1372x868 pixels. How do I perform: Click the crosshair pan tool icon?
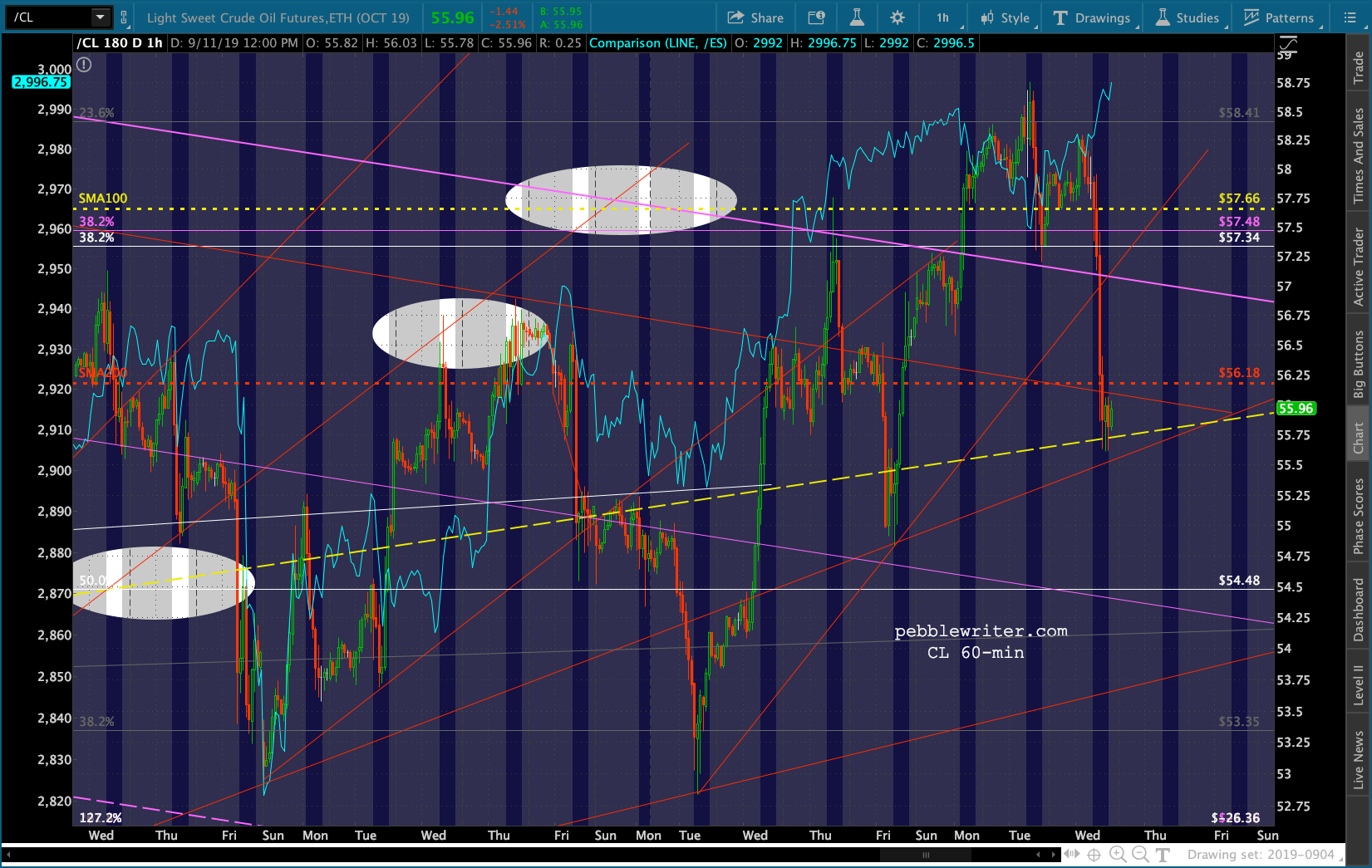click(x=1094, y=855)
